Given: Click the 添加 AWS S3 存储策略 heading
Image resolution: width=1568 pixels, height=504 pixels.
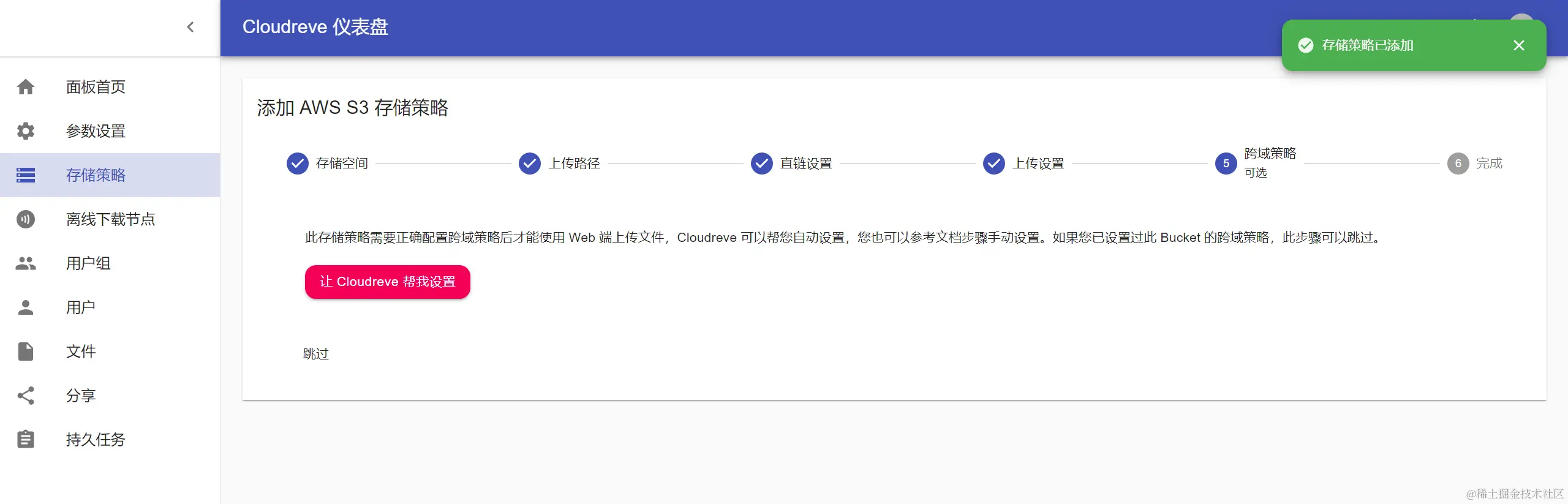Looking at the screenshot, I should pyautogui.click(x=353, y=108).
